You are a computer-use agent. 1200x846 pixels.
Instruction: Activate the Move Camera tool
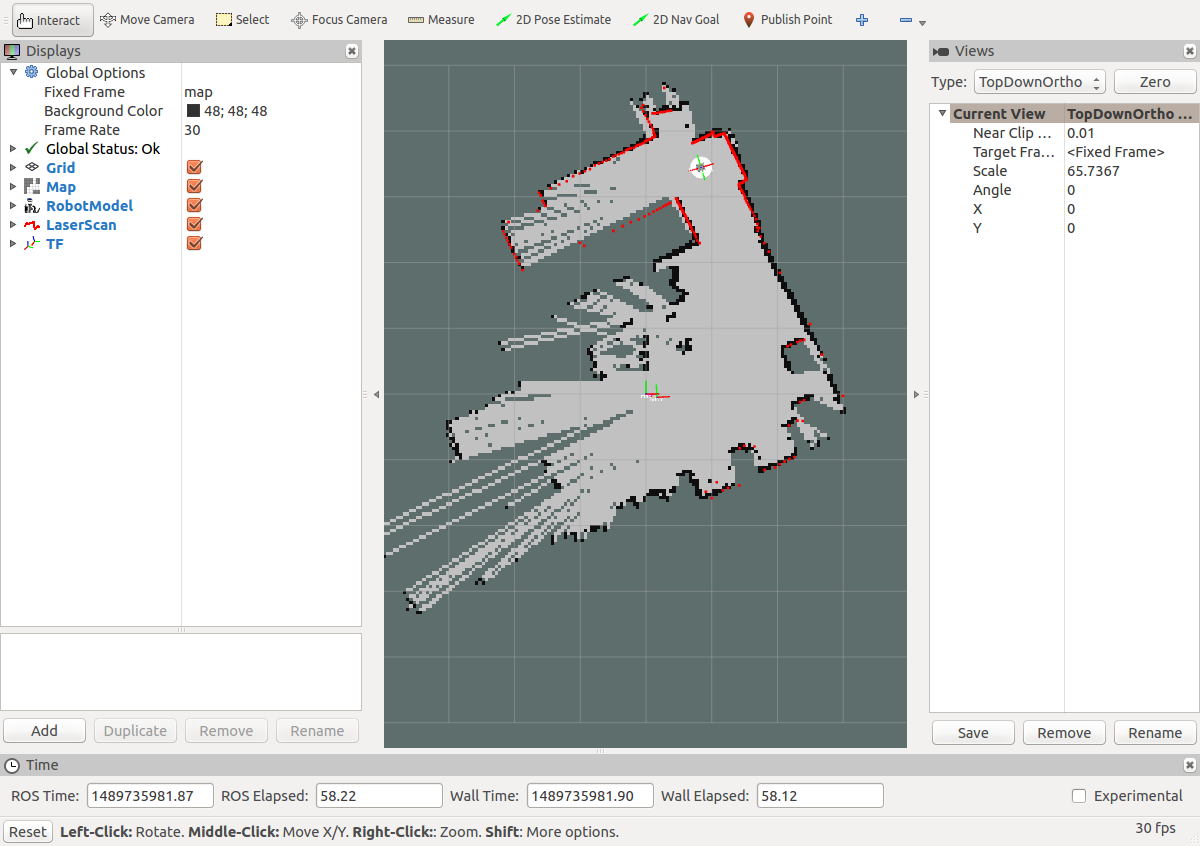coord(147,20)
